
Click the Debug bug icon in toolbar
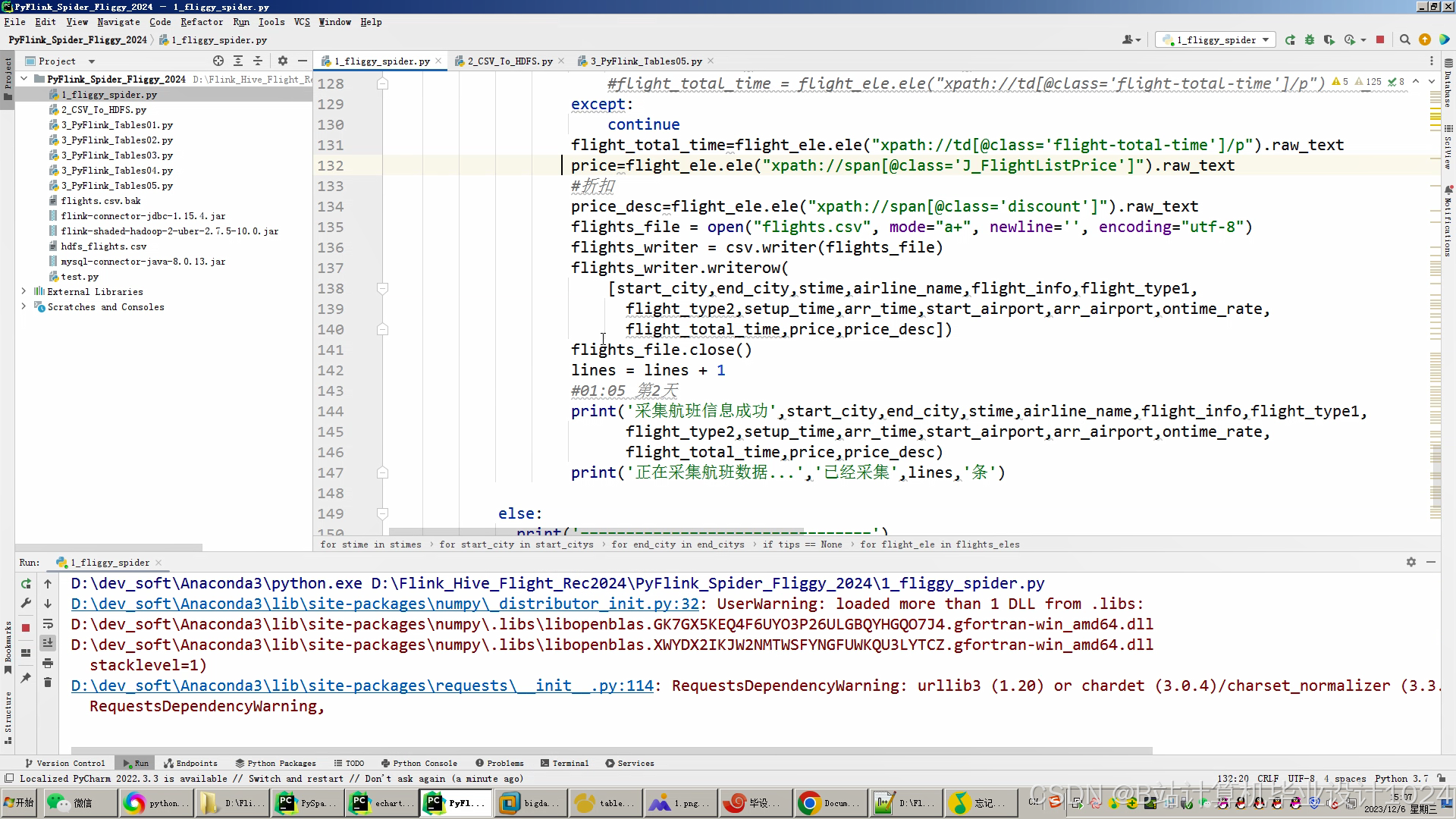pos(1310,40)
